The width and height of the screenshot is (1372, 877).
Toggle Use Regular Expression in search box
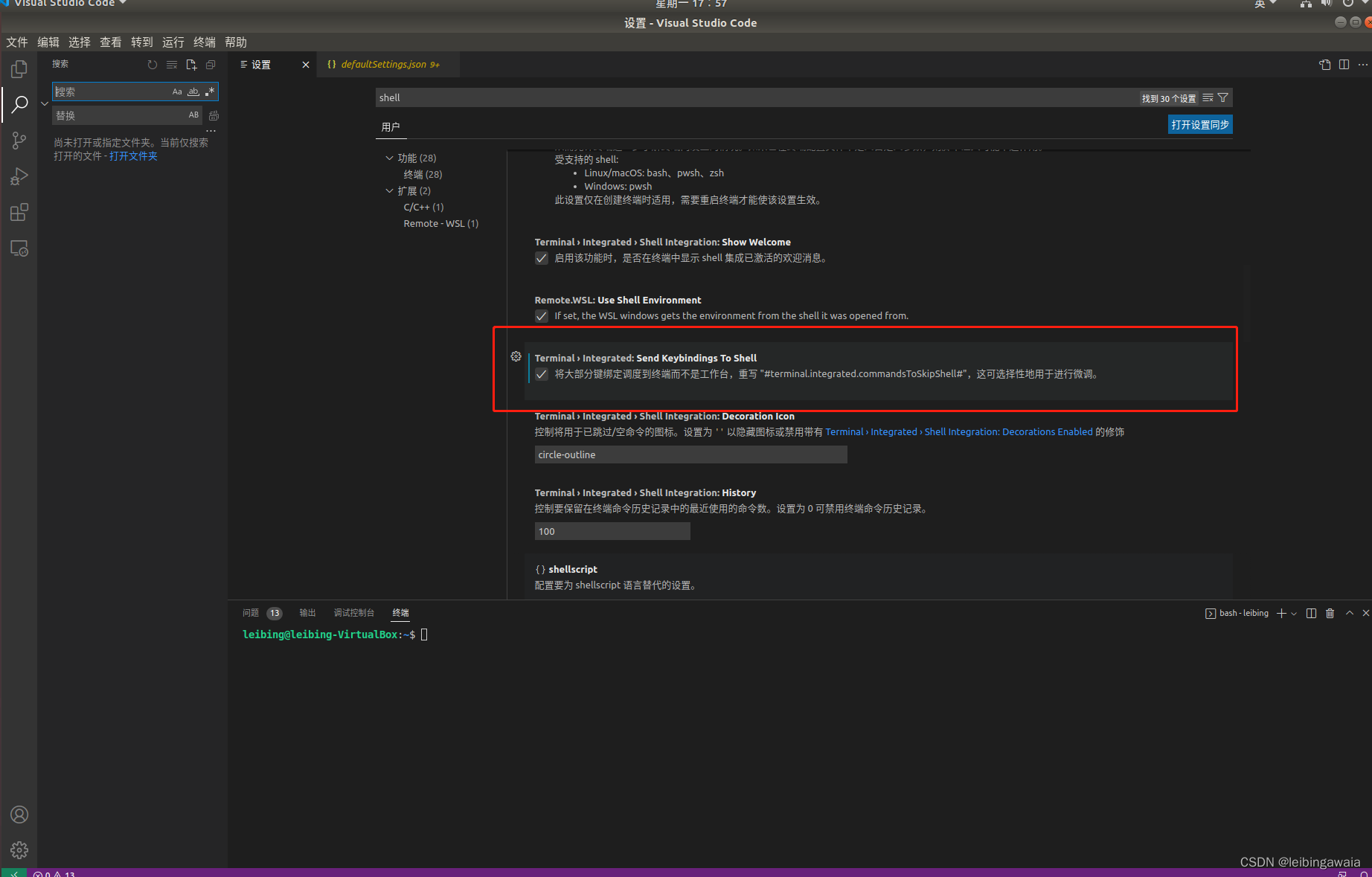(210, 91)
